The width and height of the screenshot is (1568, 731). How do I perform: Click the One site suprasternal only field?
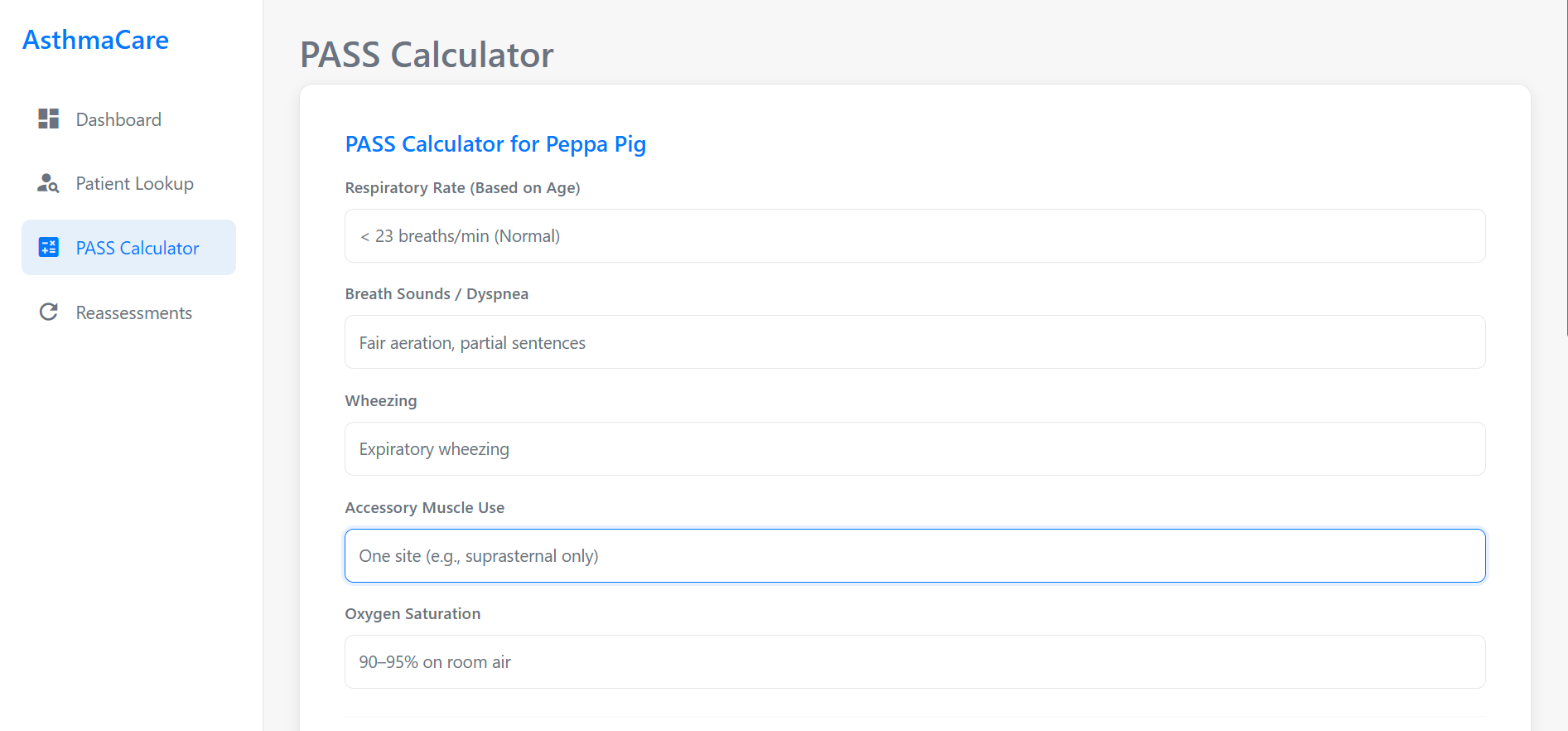tap(914, 555)
